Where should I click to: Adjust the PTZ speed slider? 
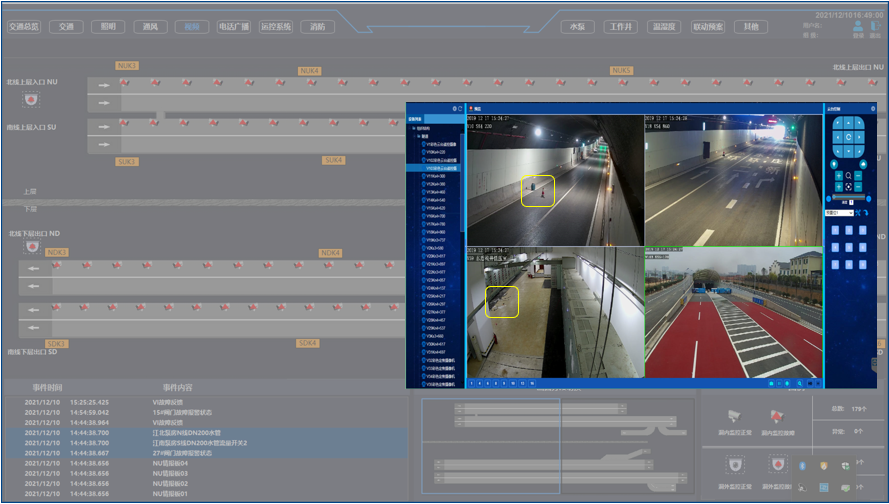coord(848,197)
